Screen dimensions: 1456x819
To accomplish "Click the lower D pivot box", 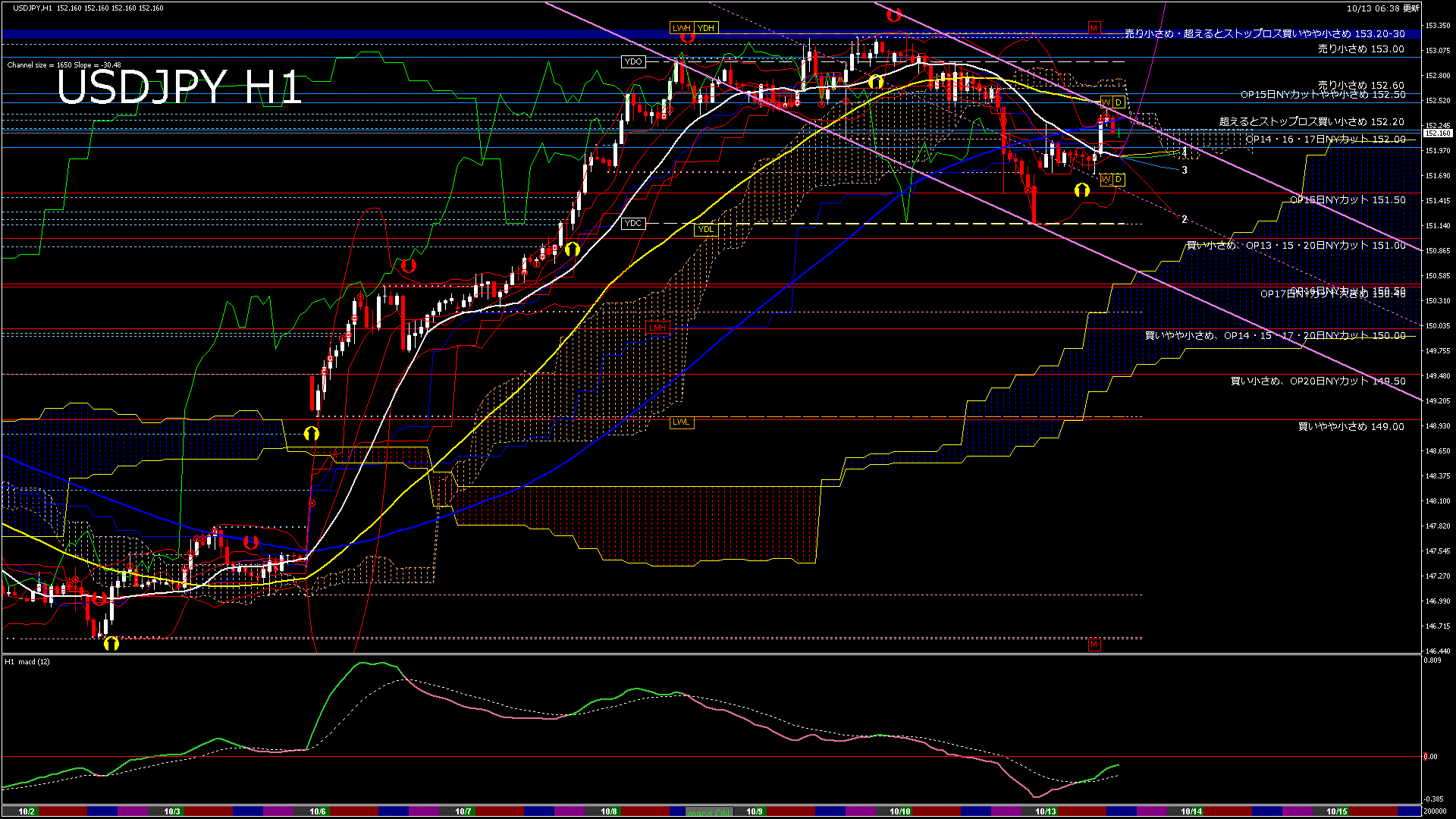I will point(1119,180).
